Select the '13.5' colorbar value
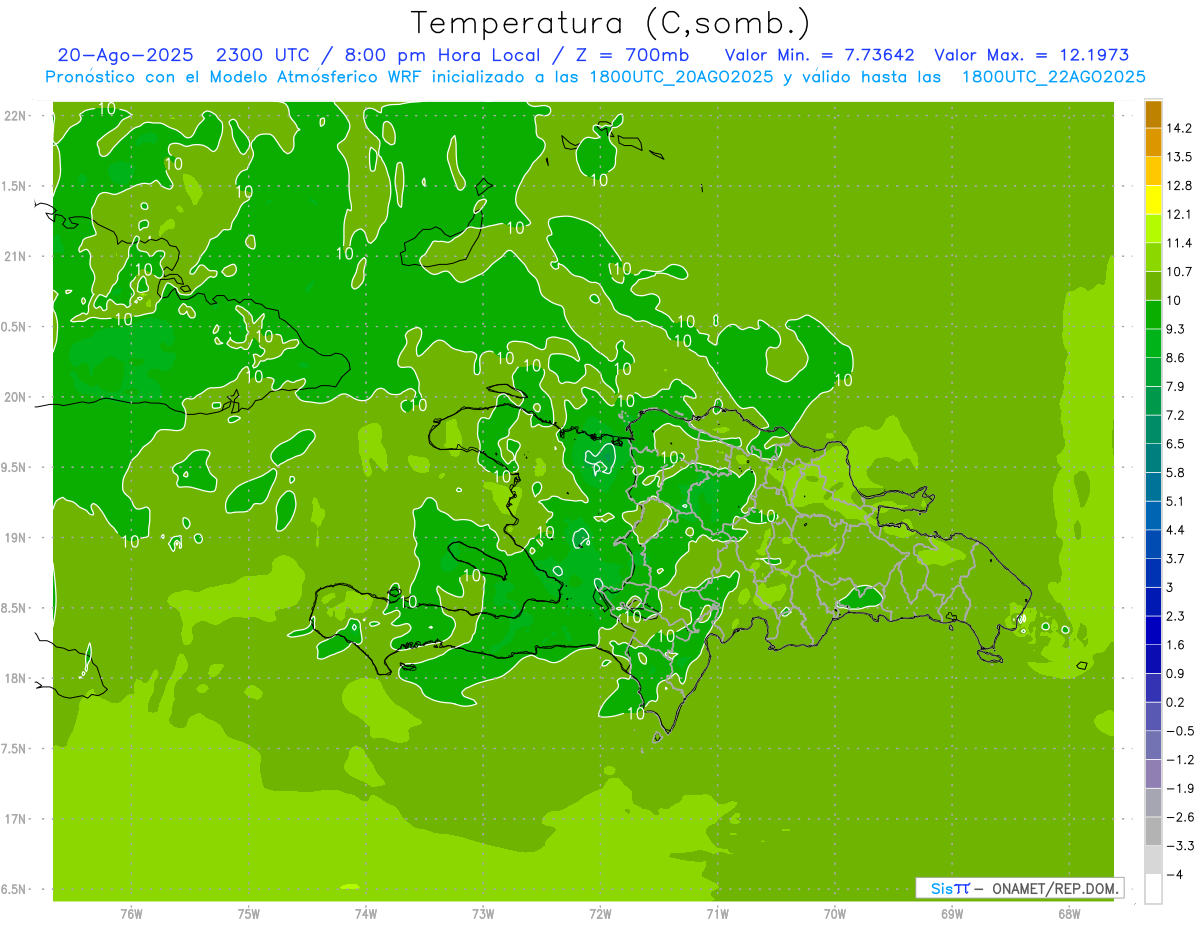Screen dimensions: 1200x927 pos(1179,157)
